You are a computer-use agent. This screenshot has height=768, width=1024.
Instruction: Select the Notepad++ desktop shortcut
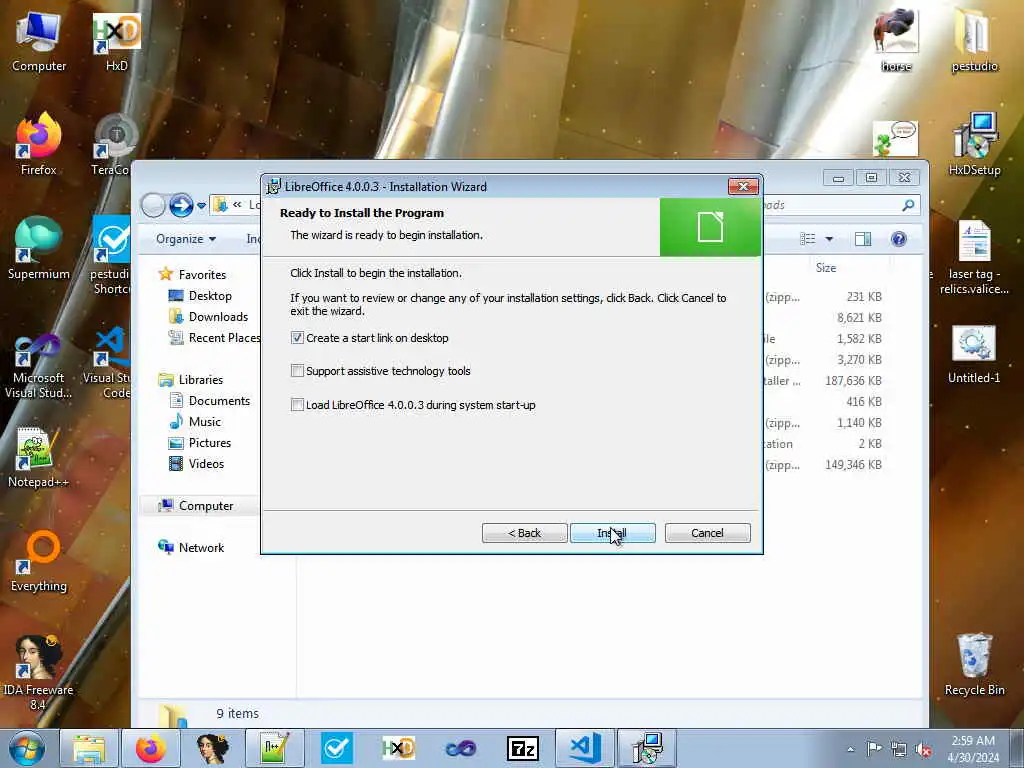click(39, 457)
